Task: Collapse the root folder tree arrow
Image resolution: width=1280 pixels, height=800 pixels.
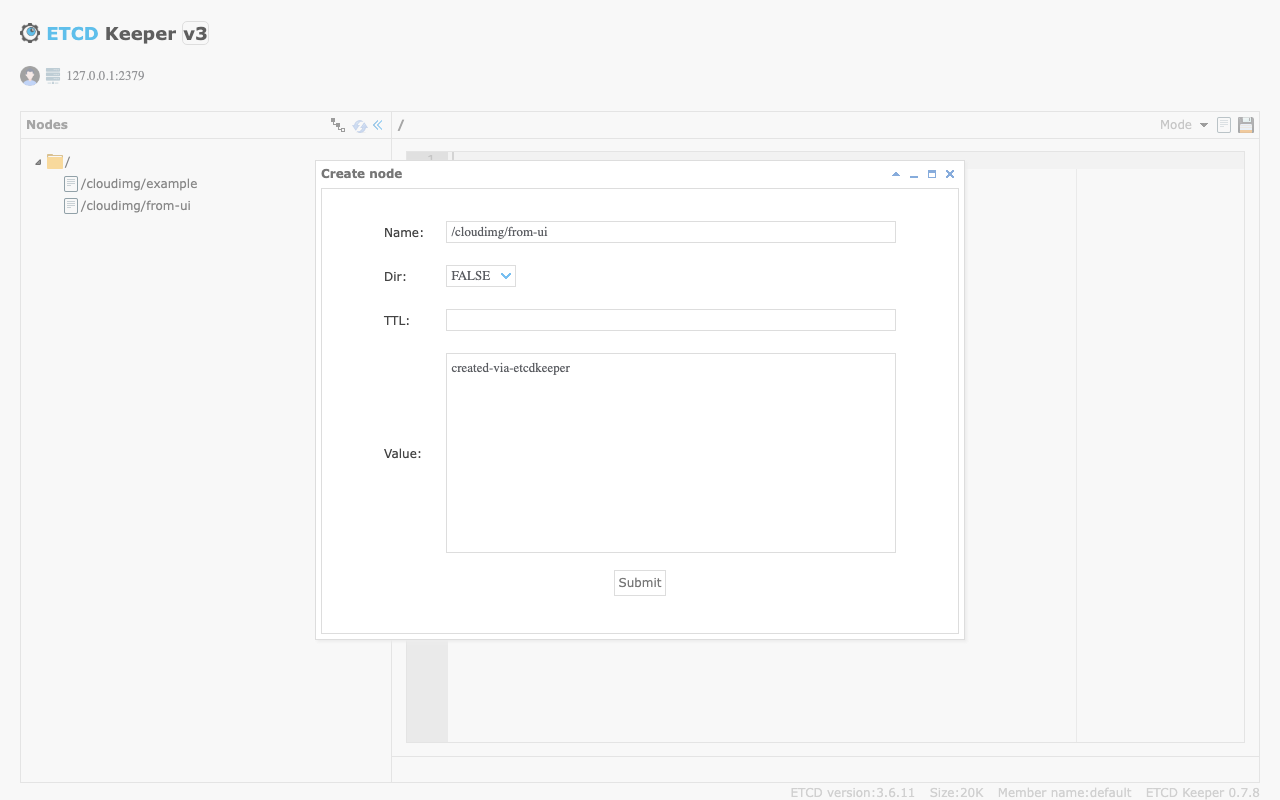Action: tap(38, 162)
